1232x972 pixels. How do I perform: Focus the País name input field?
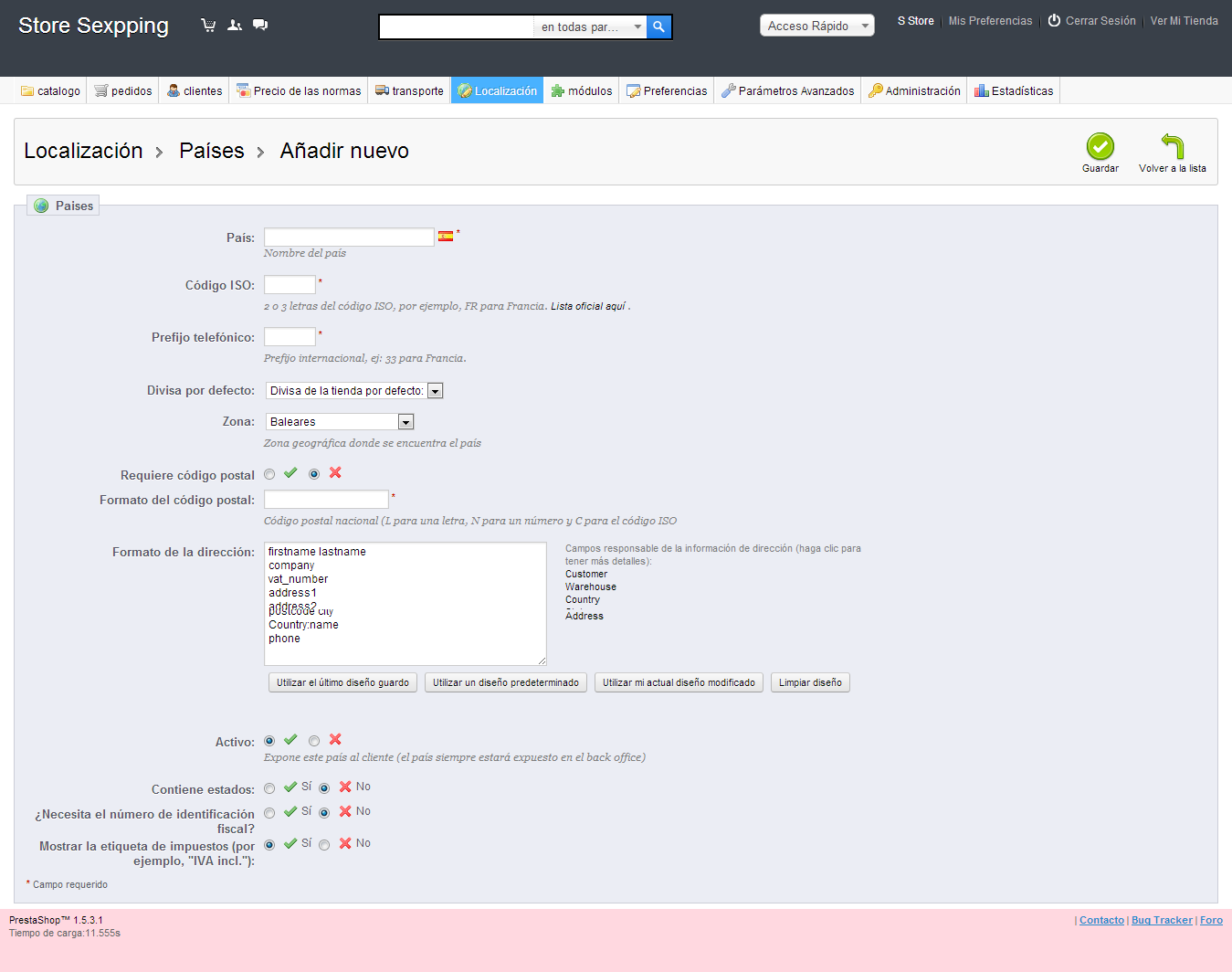coord(349,238)
